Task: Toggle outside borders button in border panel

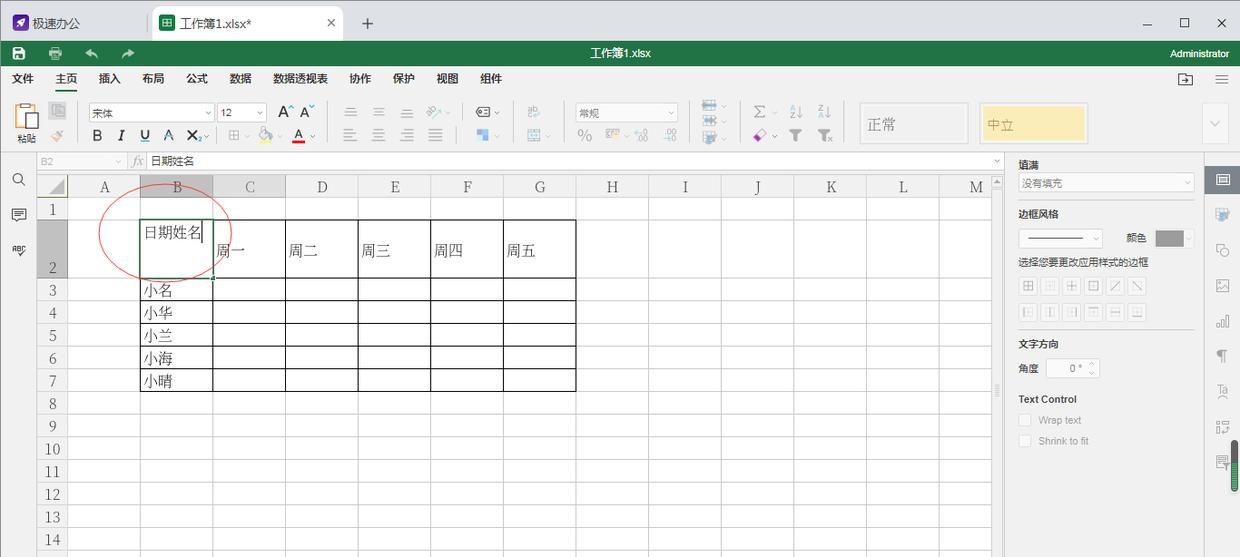Action: click(1093, 286)
